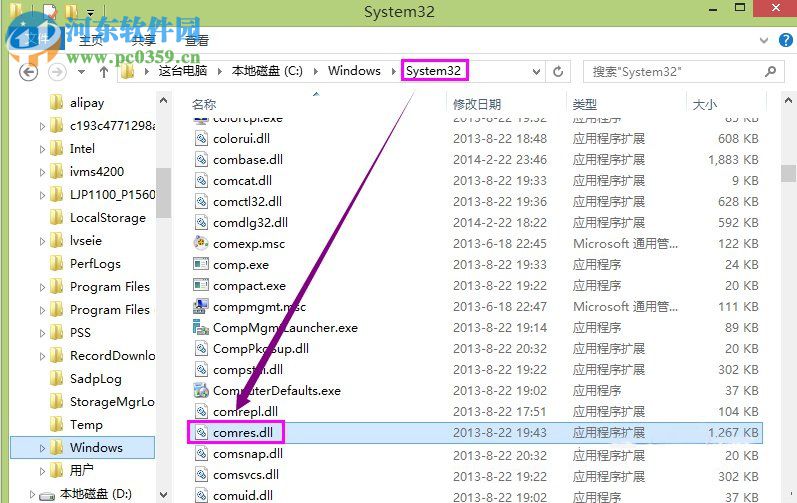The image size is (797, 503).
Task: Select the StorageMgrLo folder in tree
Action: tap(112, 402)
